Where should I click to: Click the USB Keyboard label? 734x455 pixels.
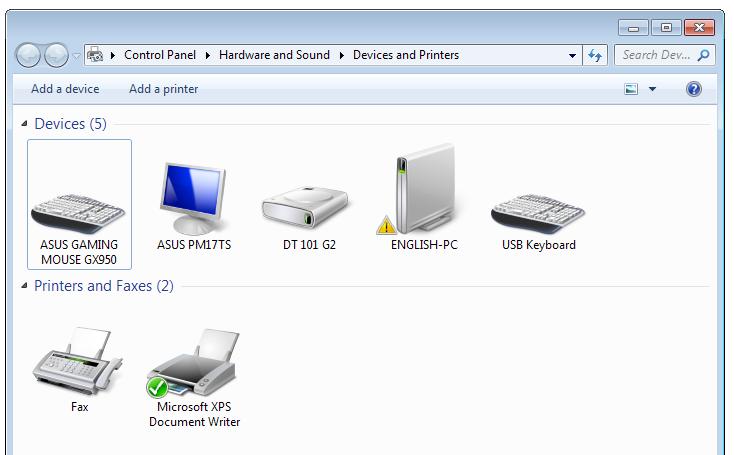[539, 245]
